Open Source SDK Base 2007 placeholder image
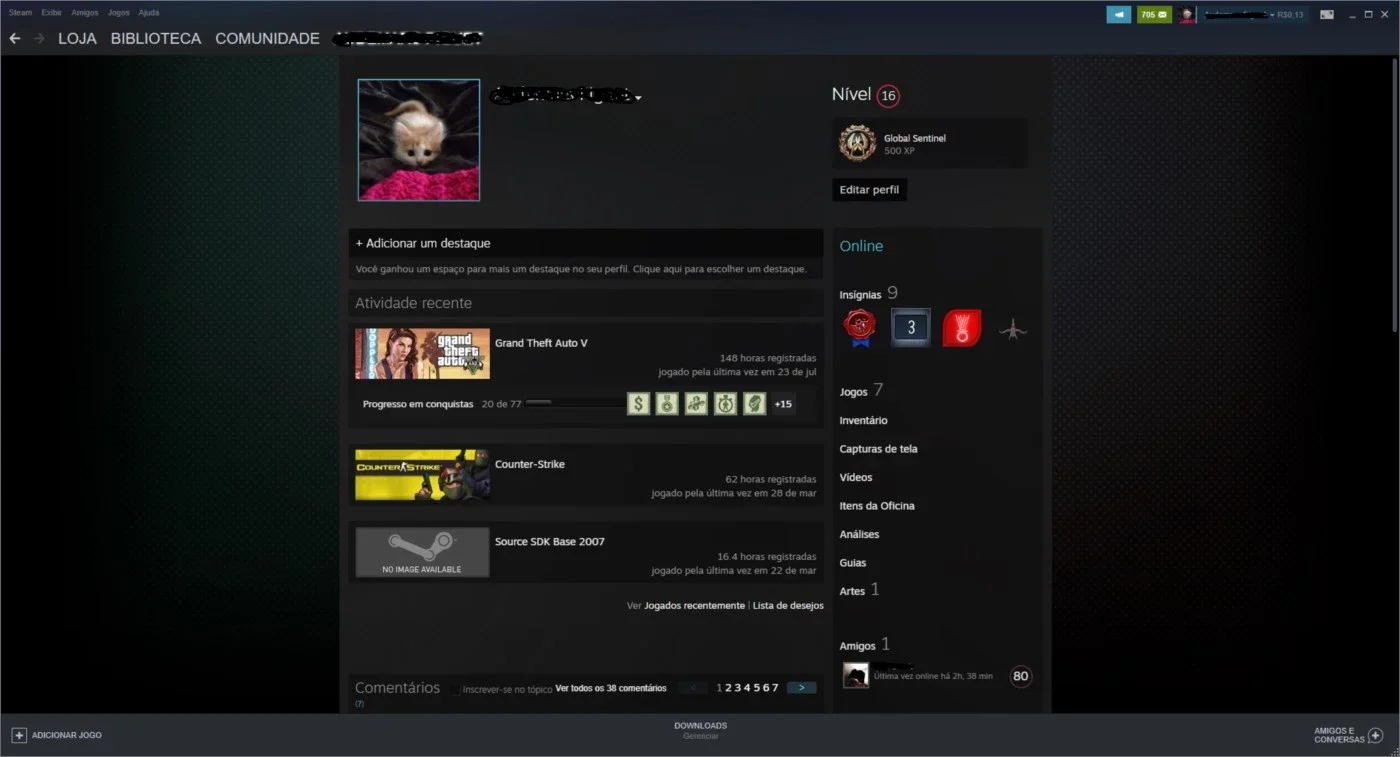The height and width of the screenshot is (757, 1400). (x=422, y=552)
